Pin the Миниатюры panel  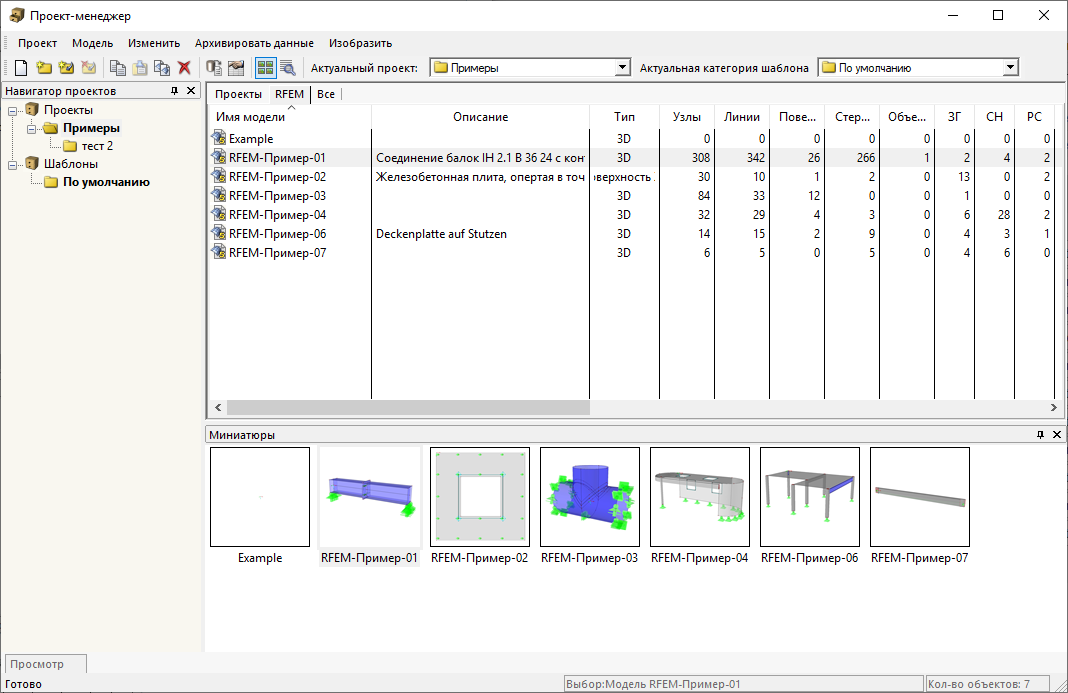coord(1040,435)
